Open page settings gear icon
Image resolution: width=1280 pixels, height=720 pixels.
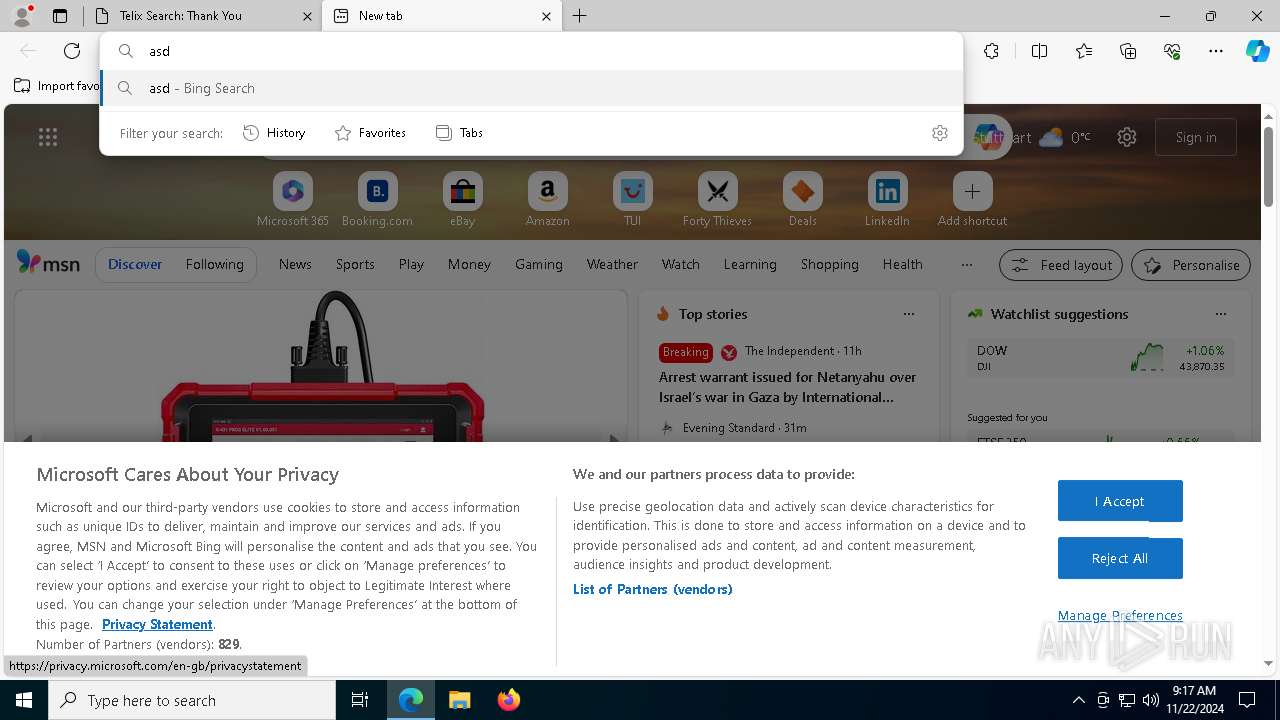point(1127,137)
